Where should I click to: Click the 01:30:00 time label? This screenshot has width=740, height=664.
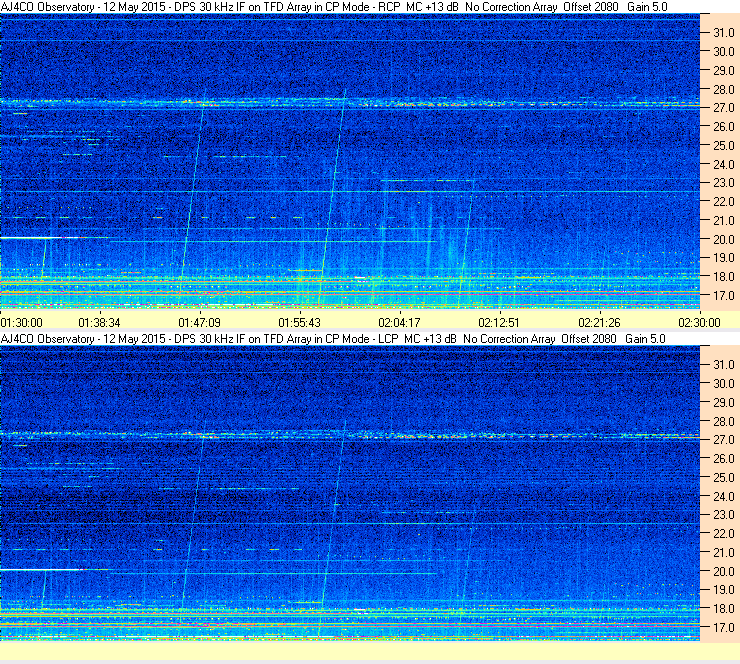coord(22,323)
